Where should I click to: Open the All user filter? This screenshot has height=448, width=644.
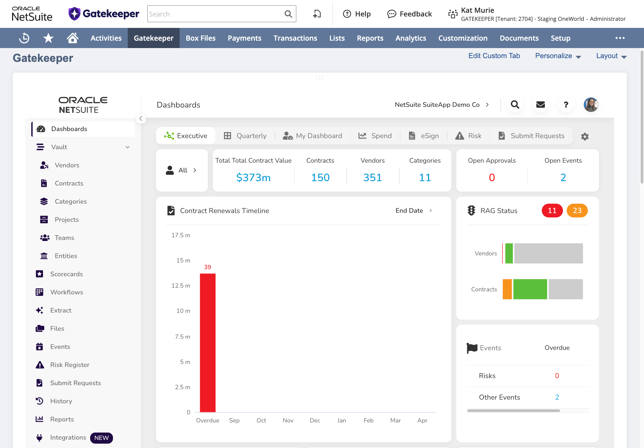click(182, 170)
